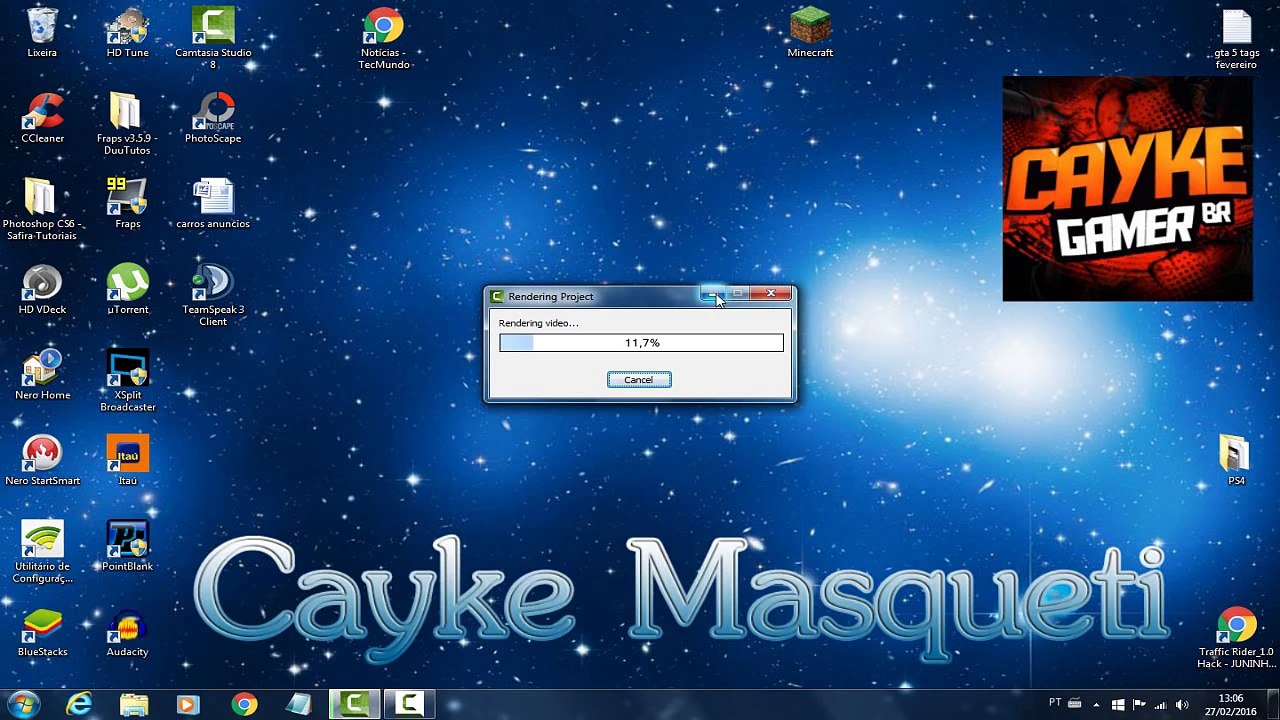The width and height of the screenshot is (1280, 720).
Task: Open the Lixeira recycle bin
Action: coord(42,33)
